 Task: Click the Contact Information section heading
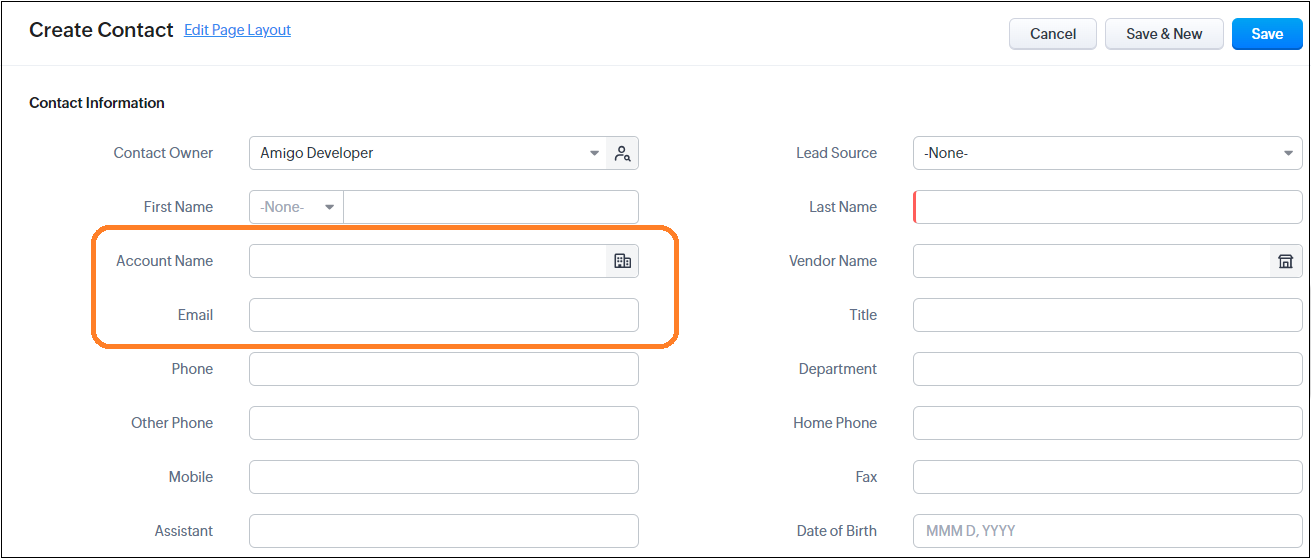(97, 103)
